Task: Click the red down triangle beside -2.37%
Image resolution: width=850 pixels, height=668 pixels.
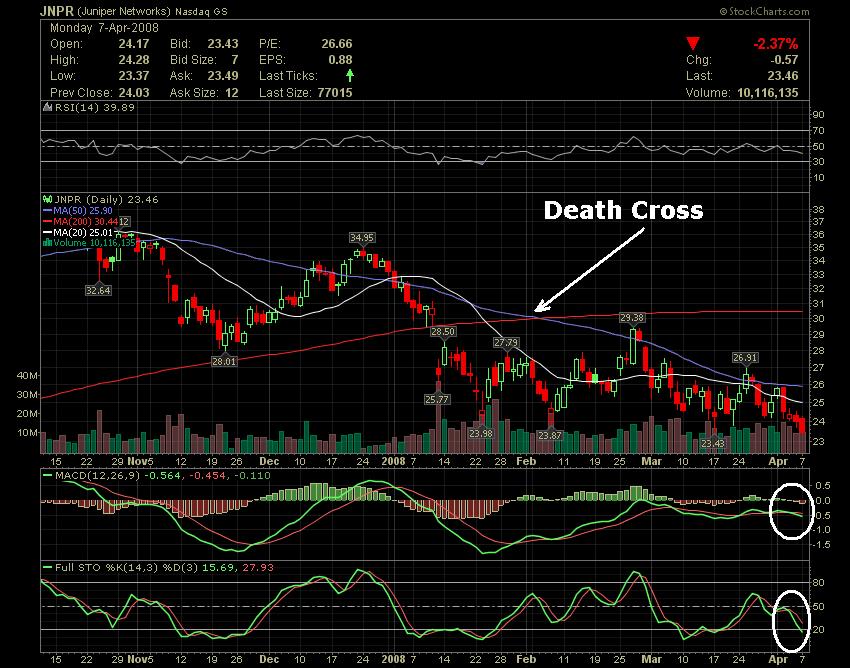Action: pos(693,43)
